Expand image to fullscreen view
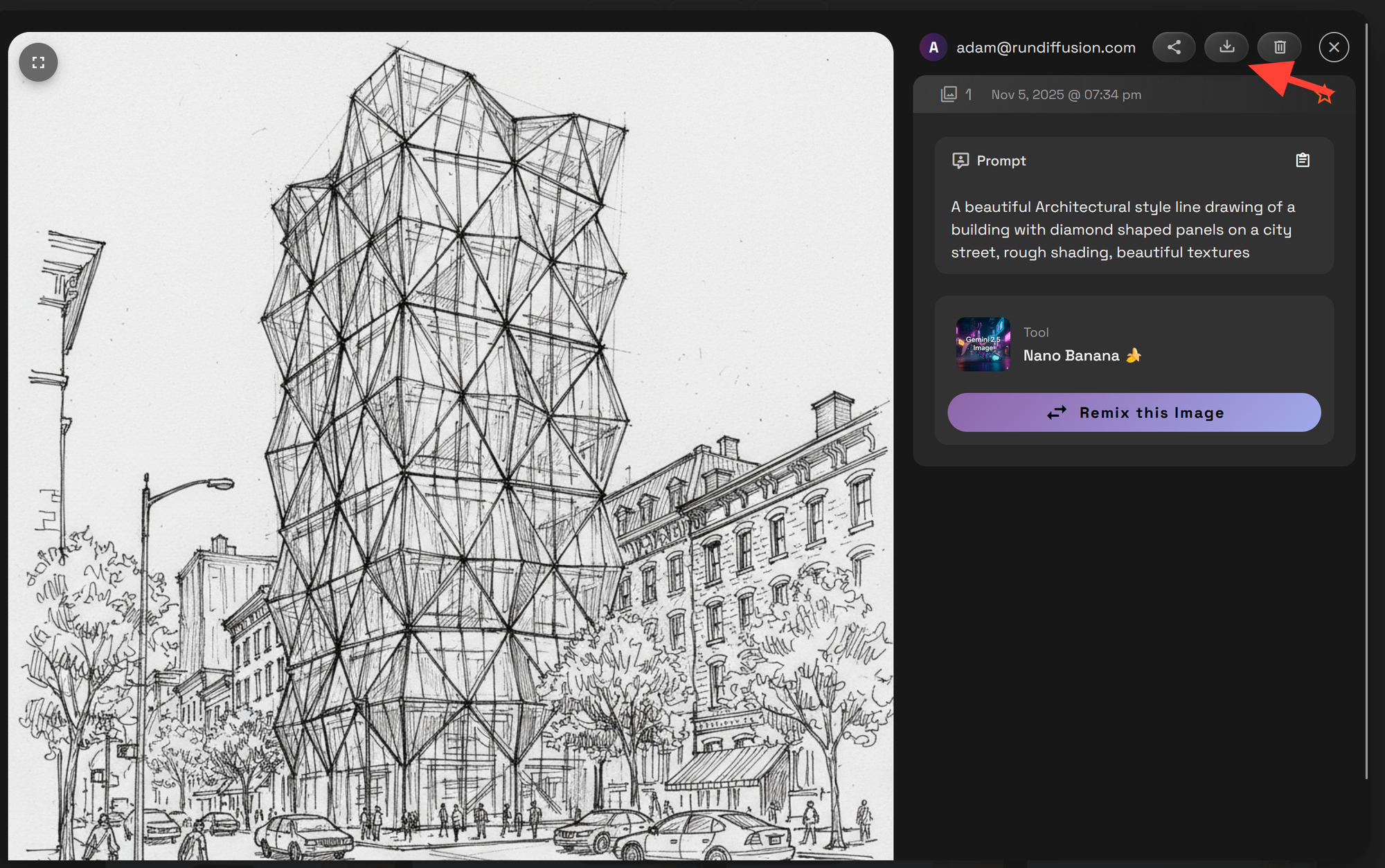Image resolution: width=1385 pixels, height=868 pixels. click(x=38, y=62)
